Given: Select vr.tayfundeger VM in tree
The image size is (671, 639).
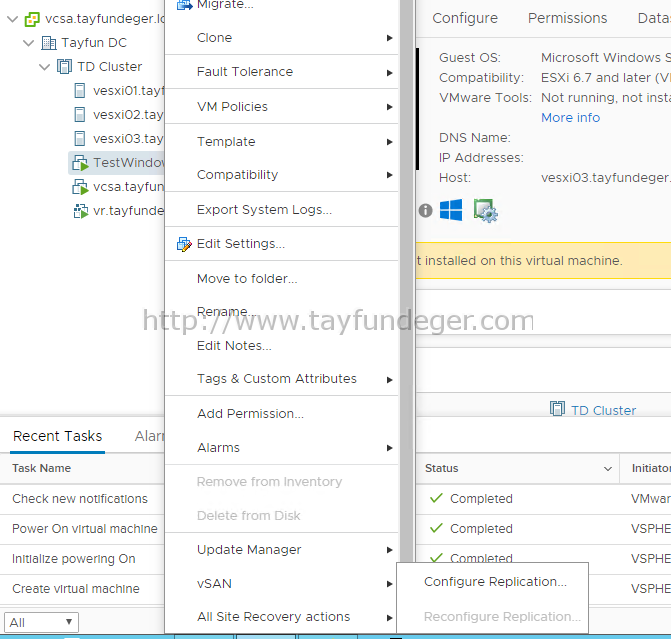Looking at the screenshot, I should click(129, 211).
